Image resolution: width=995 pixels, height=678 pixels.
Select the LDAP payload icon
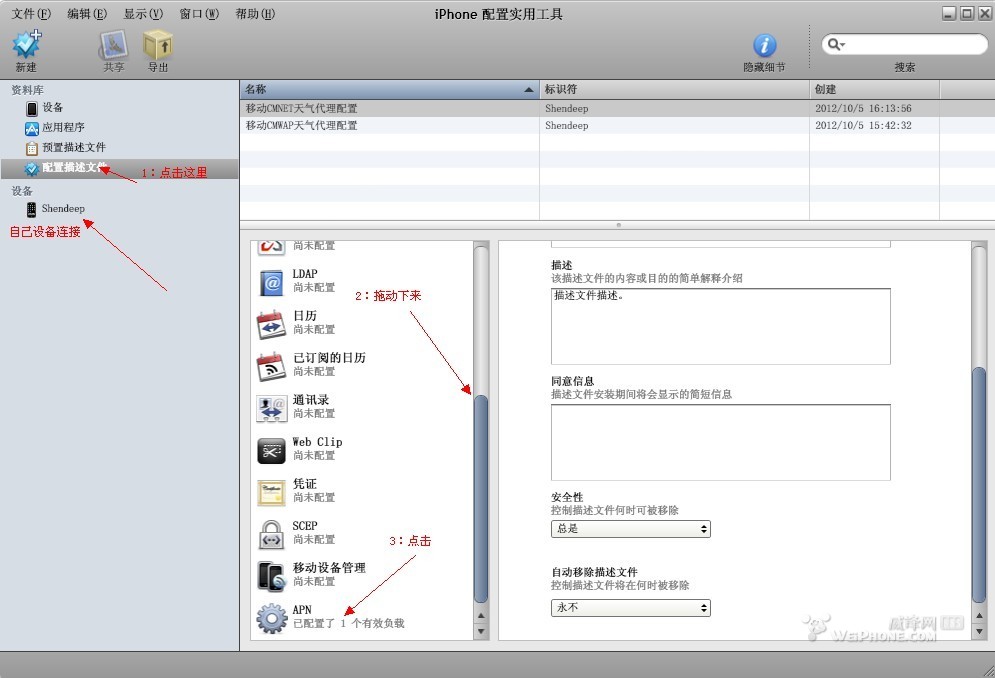click(x=272, y=282)
